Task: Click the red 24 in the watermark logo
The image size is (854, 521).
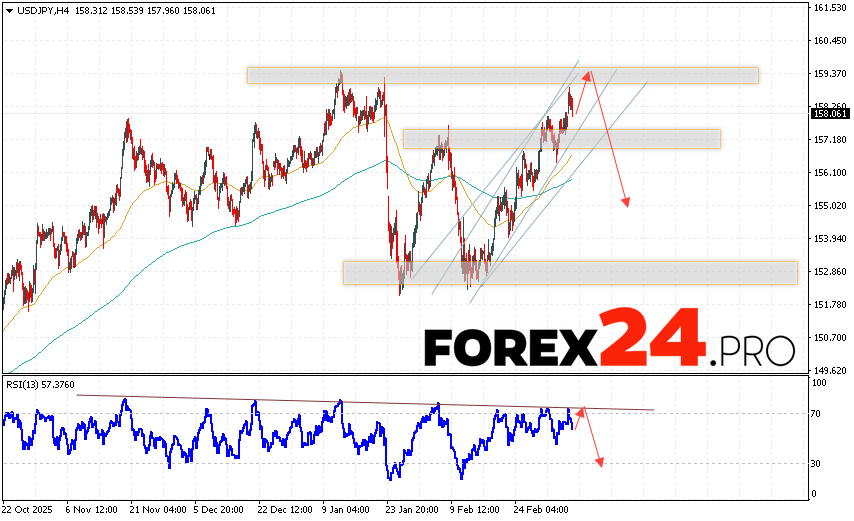Action: point(652,340)
